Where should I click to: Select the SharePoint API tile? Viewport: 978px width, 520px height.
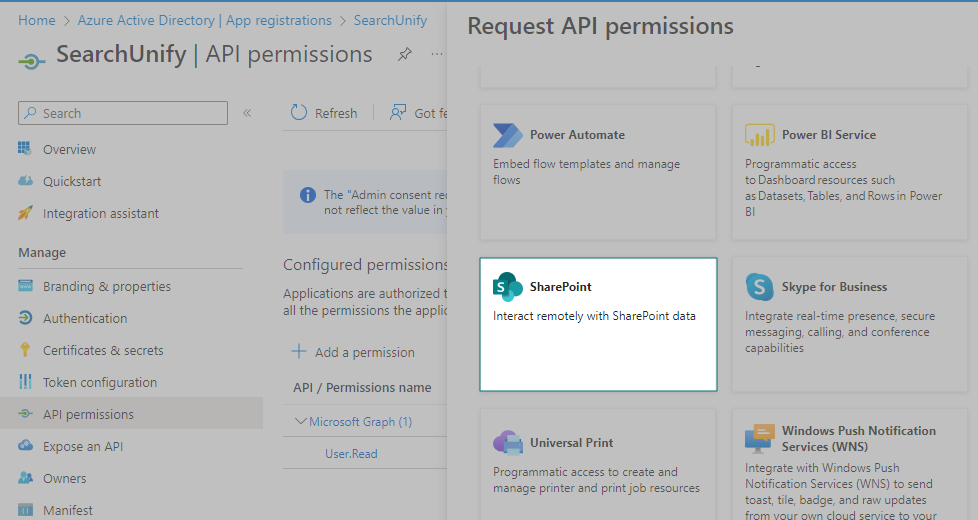598,324
